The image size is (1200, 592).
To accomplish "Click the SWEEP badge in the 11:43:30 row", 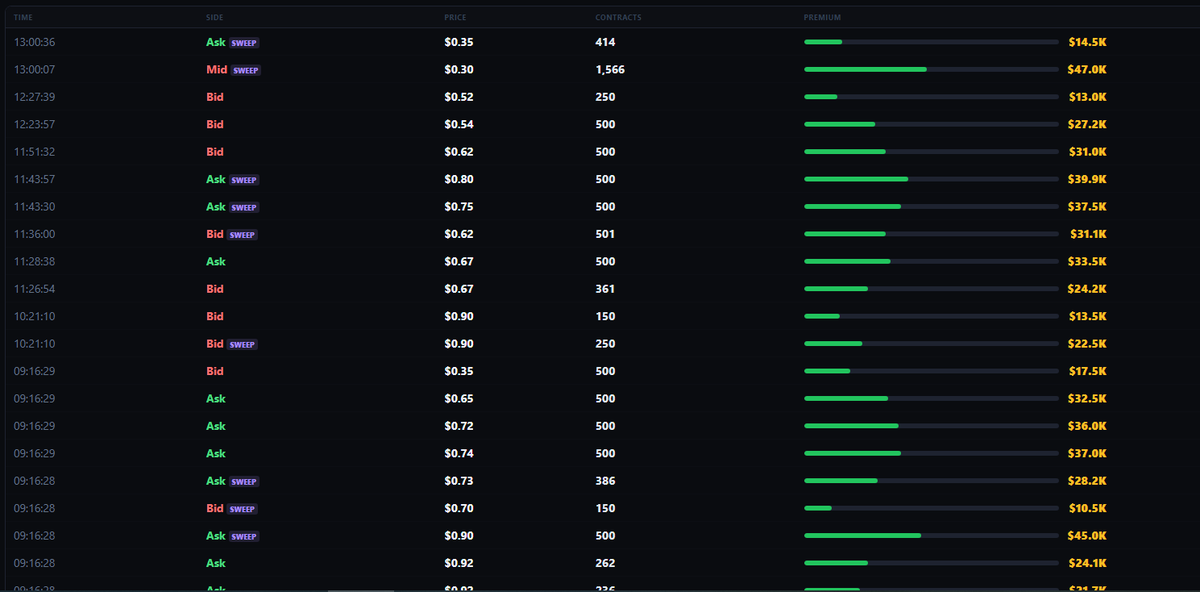I will 245,208.
